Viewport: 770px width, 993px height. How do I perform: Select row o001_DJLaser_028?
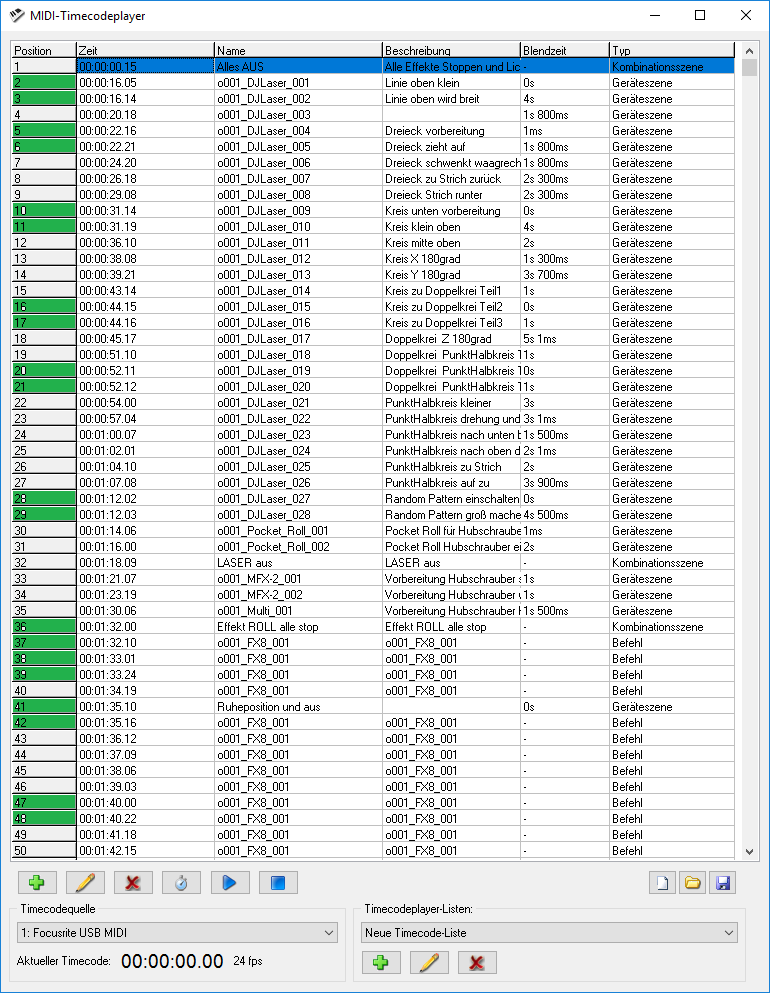coord(373,515)
